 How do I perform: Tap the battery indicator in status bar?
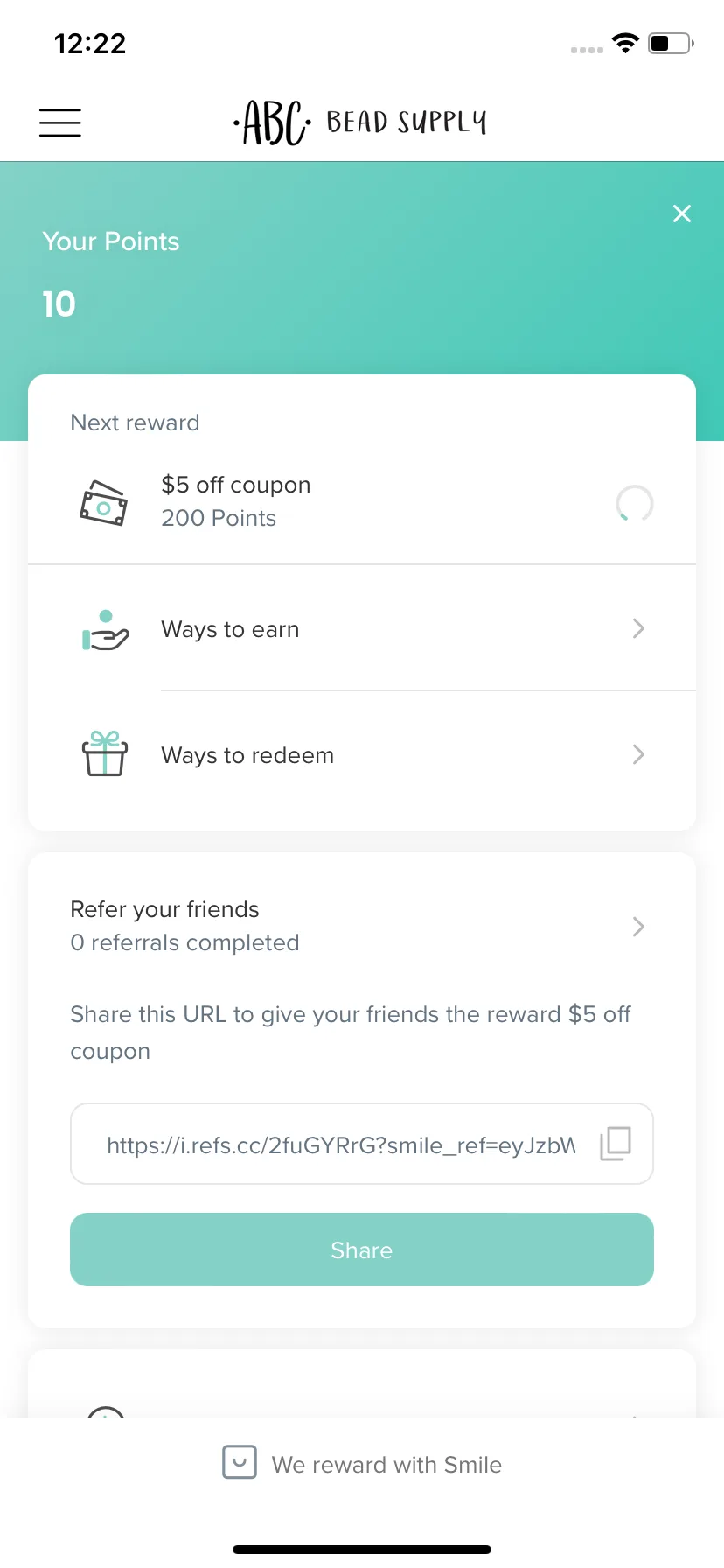671,43
